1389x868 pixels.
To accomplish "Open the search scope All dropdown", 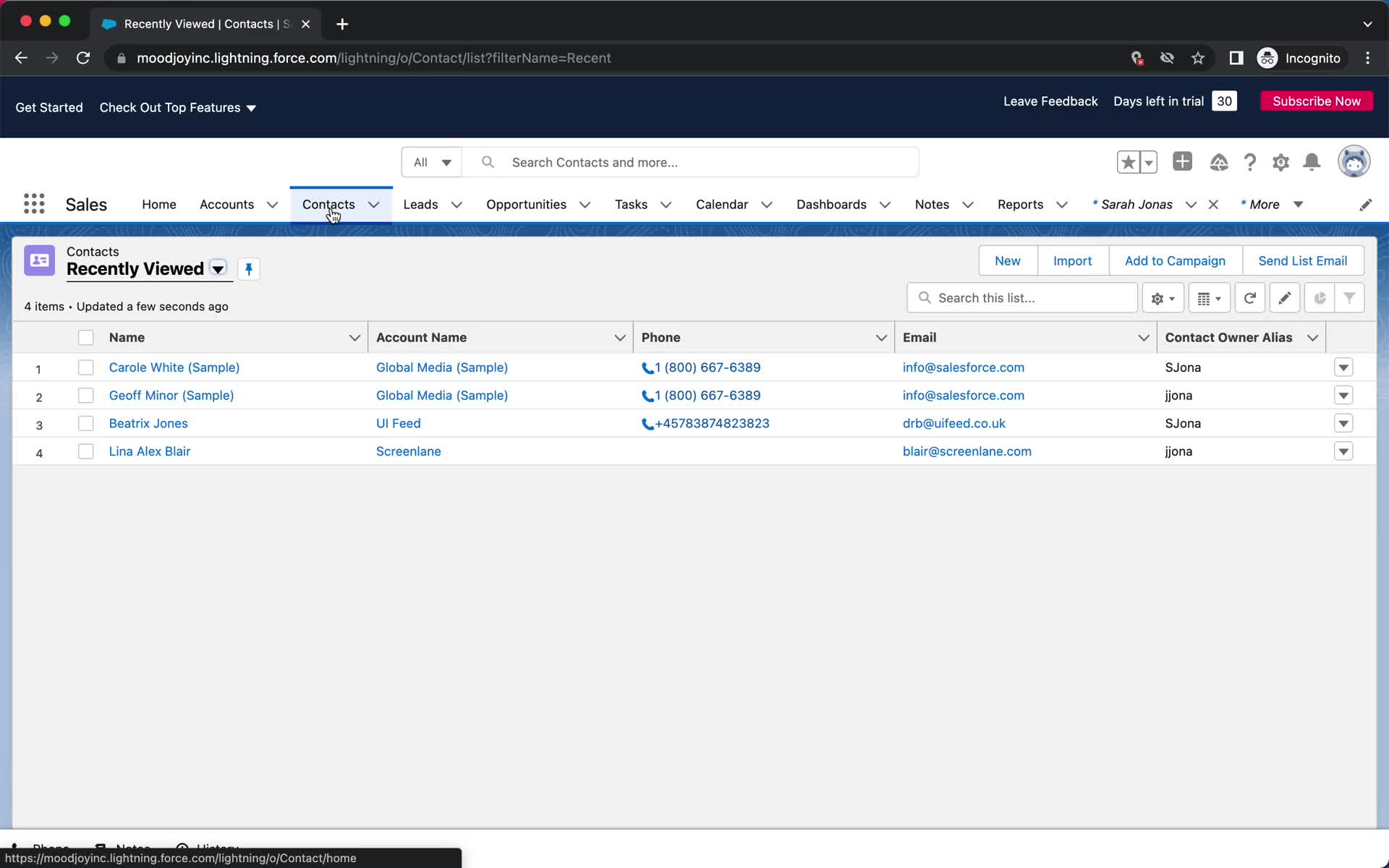I will coord(432,162).
